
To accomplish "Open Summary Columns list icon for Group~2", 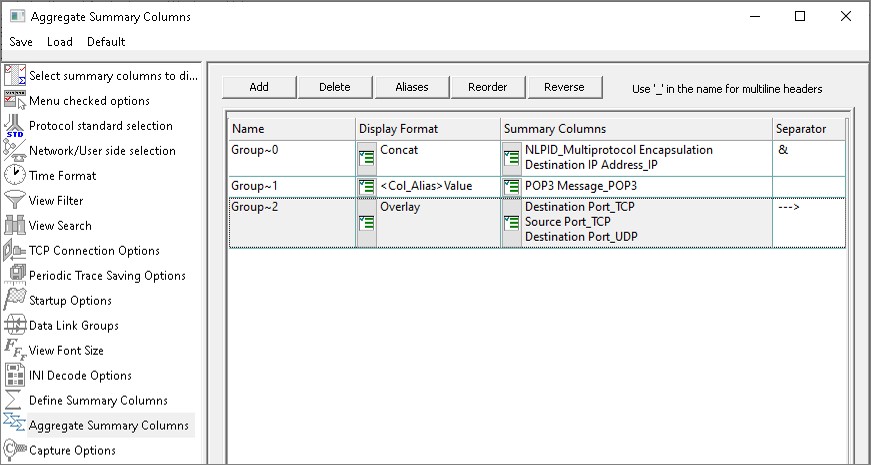I will point(512,223).
